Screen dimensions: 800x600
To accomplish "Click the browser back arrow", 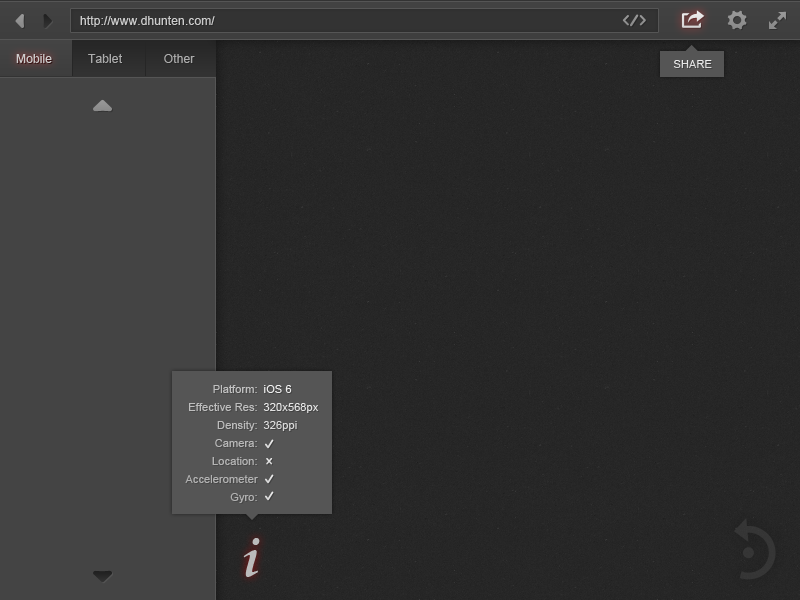I will (x=20, y=21).
